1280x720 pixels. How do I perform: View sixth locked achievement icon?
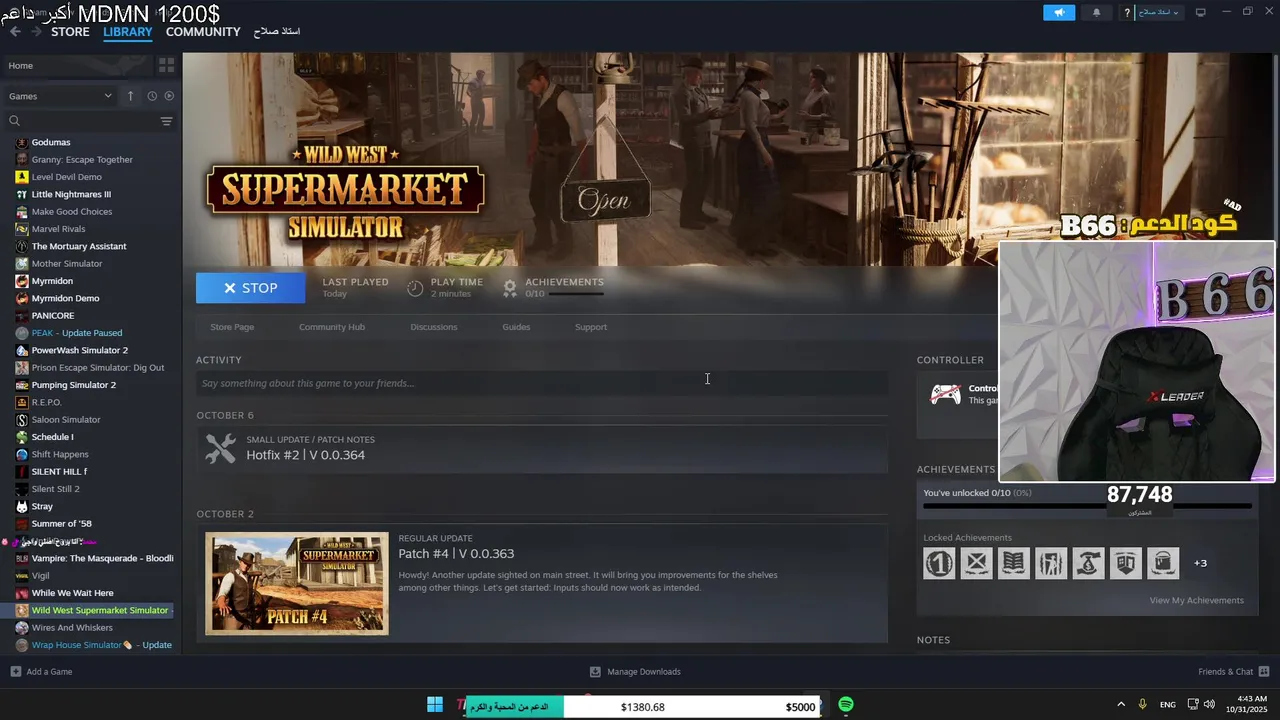click(1126, 563)
